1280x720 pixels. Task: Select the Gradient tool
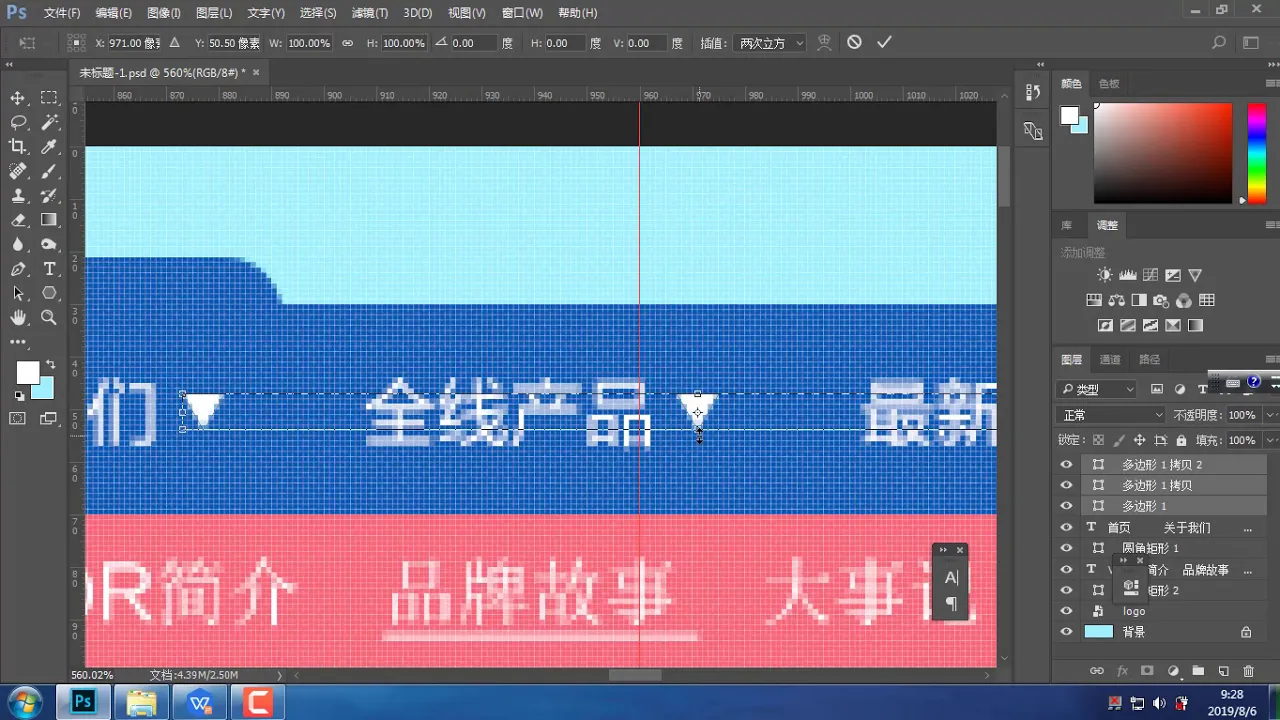click(x=49, y=220)
